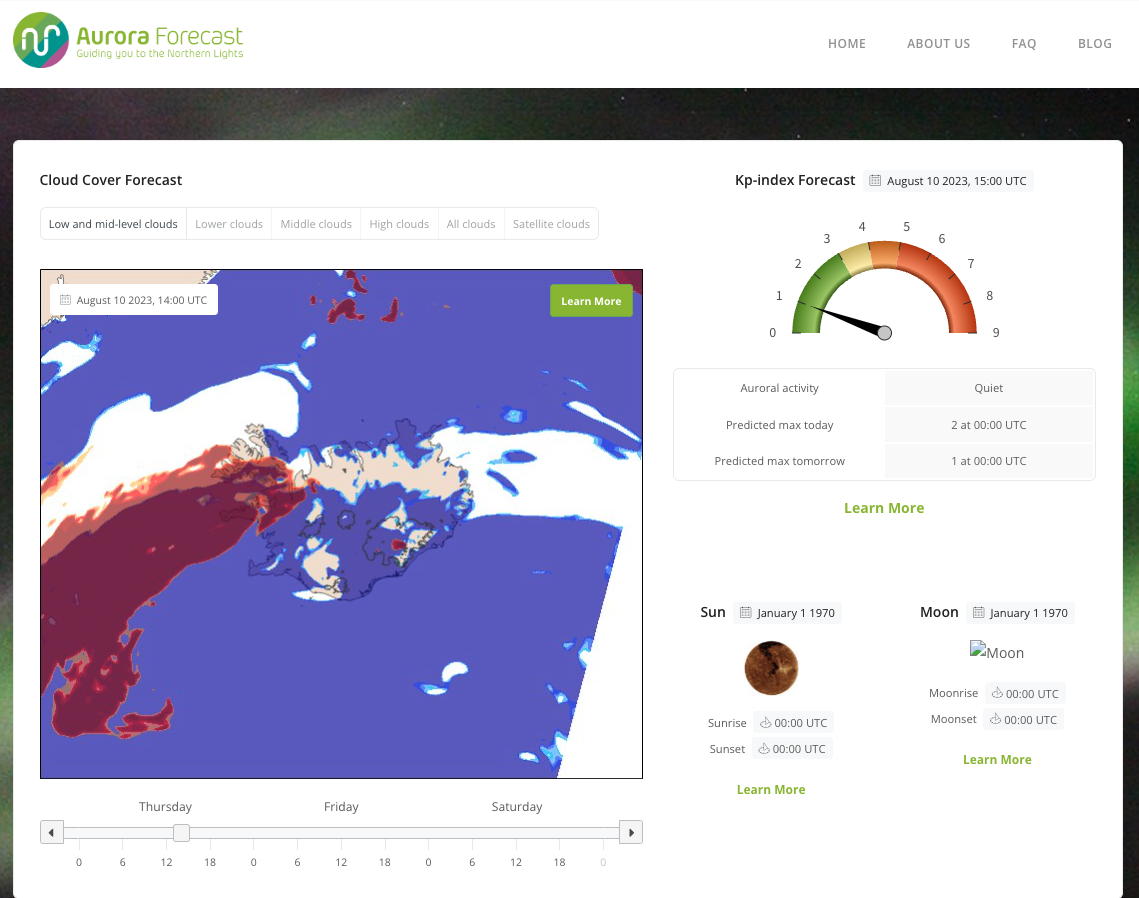Click the sunrise time icon
This screenshot has height=898, width=1139.
point(765,723)
